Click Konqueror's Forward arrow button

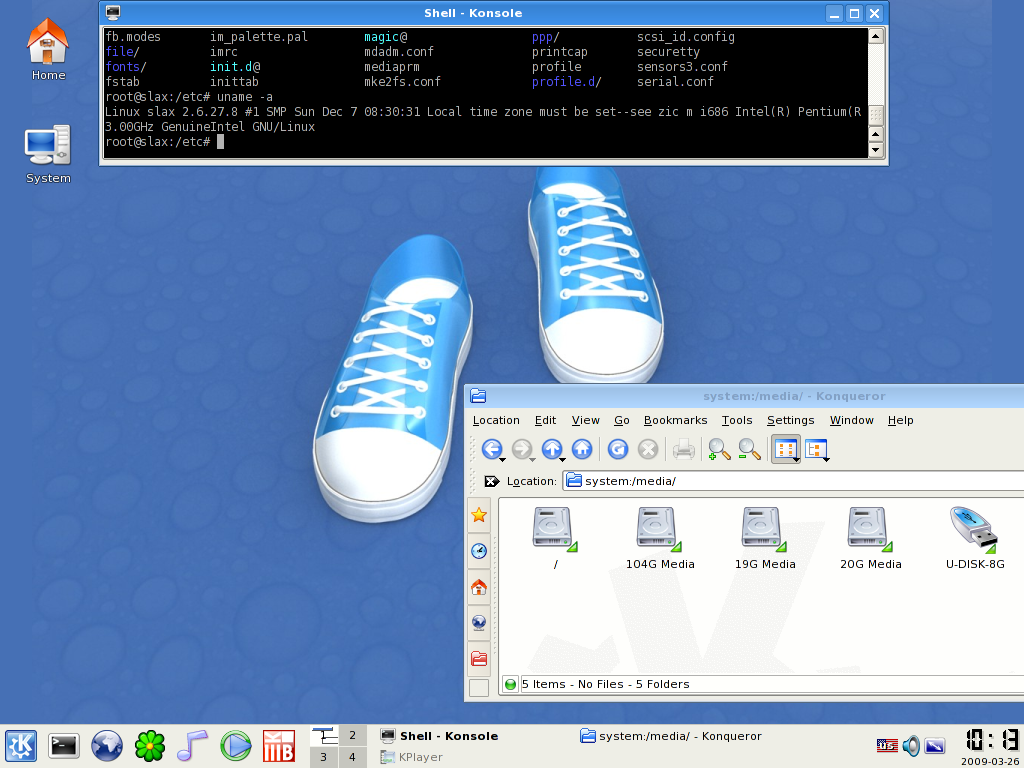520,449
